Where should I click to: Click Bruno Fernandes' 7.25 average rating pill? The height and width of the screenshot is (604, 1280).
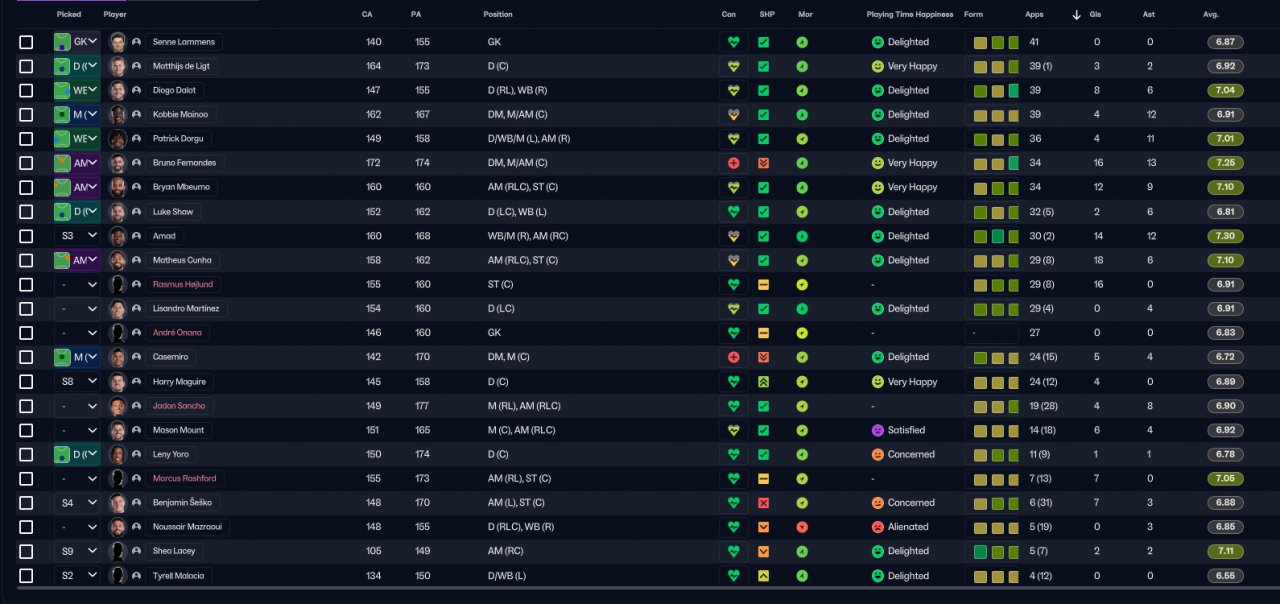pyautogui.click(x=1225, y=163)
